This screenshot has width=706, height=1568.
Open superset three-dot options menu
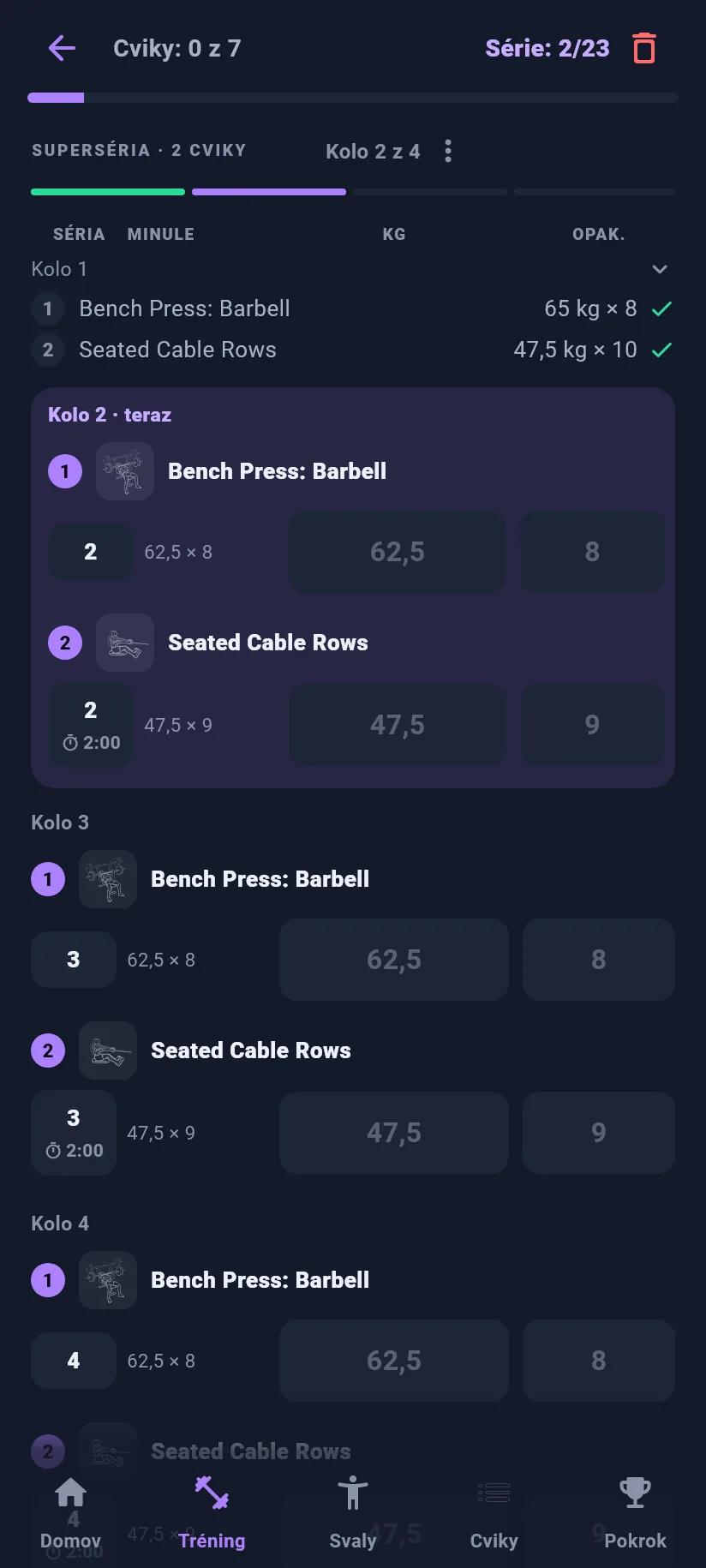tap(448, 152)
